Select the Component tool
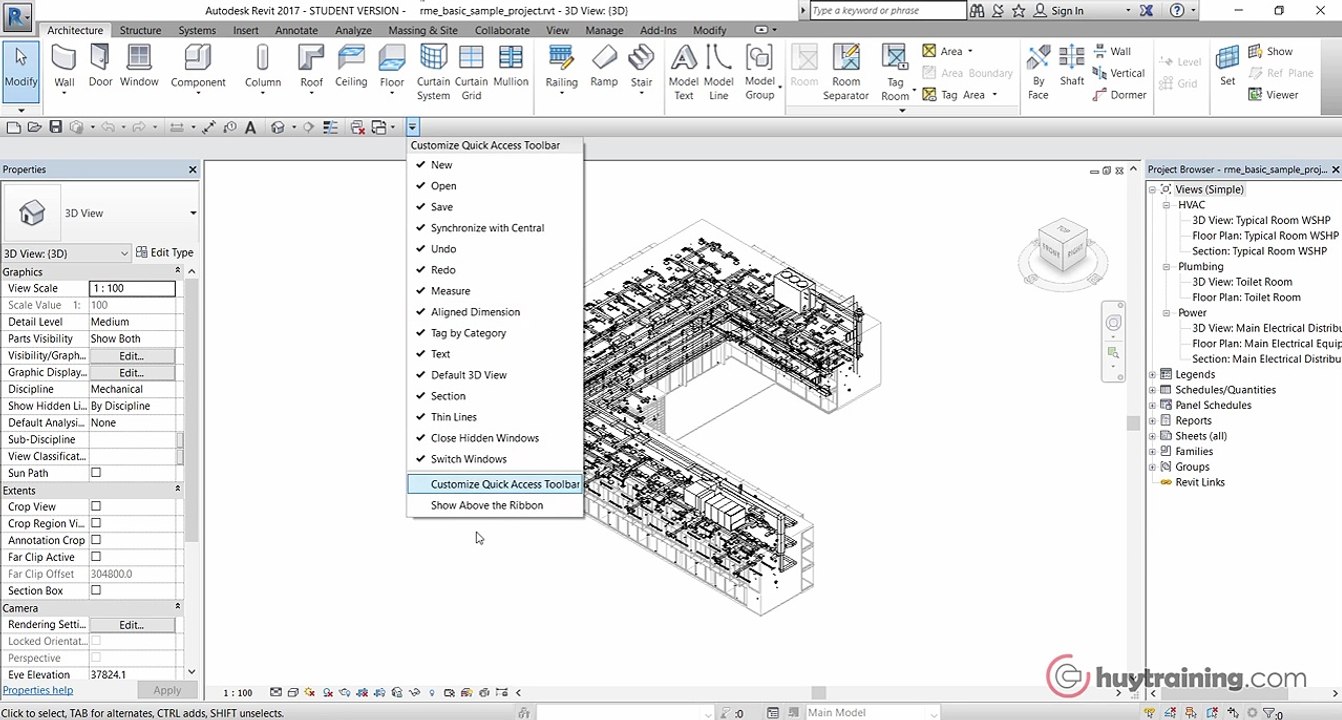Screen dimensions: 1342x720 point(198,68)
